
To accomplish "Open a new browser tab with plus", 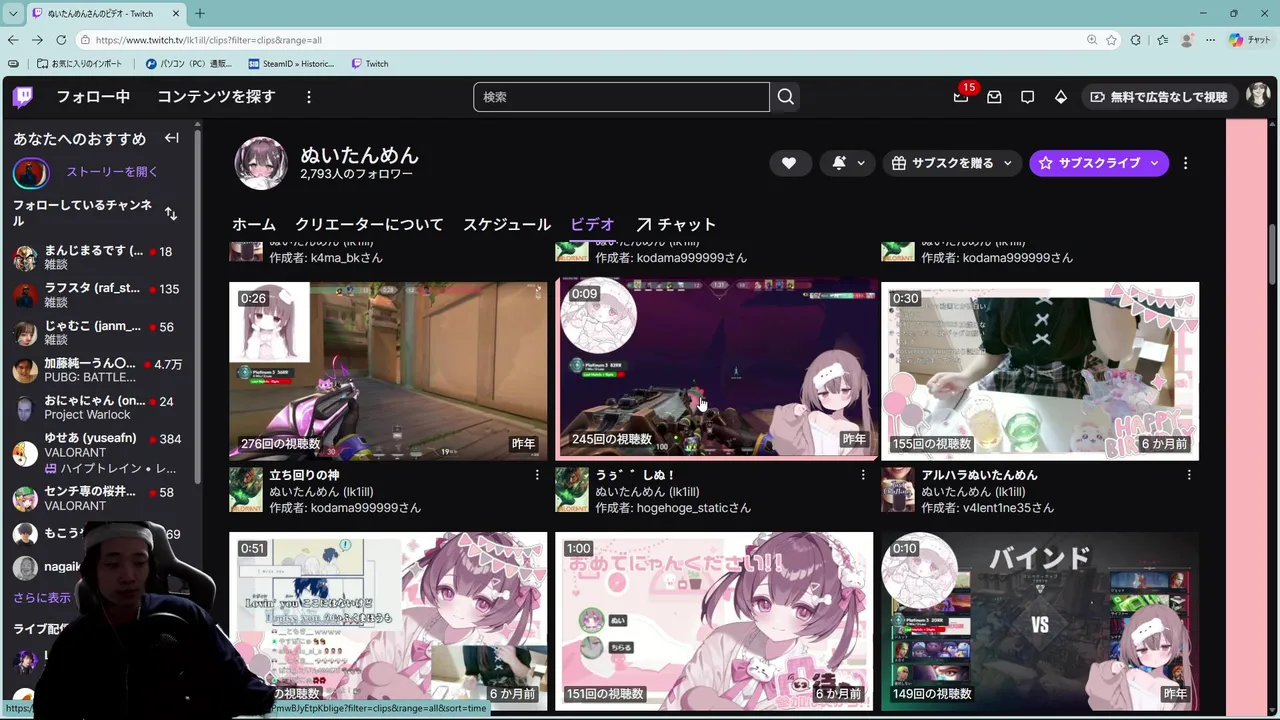I will coord(200,13).
